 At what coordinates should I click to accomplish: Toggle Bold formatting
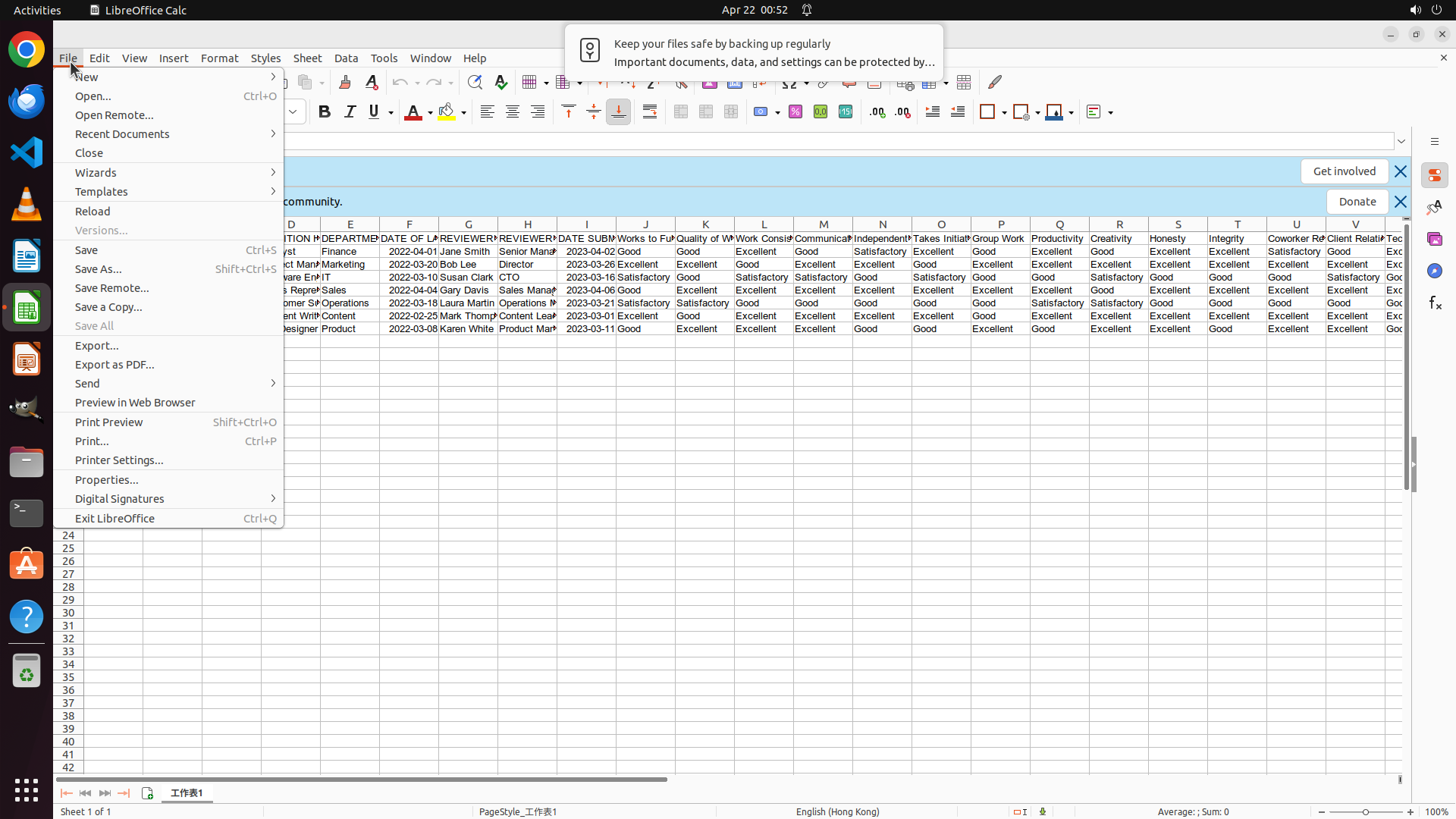[x=325, y=112]
